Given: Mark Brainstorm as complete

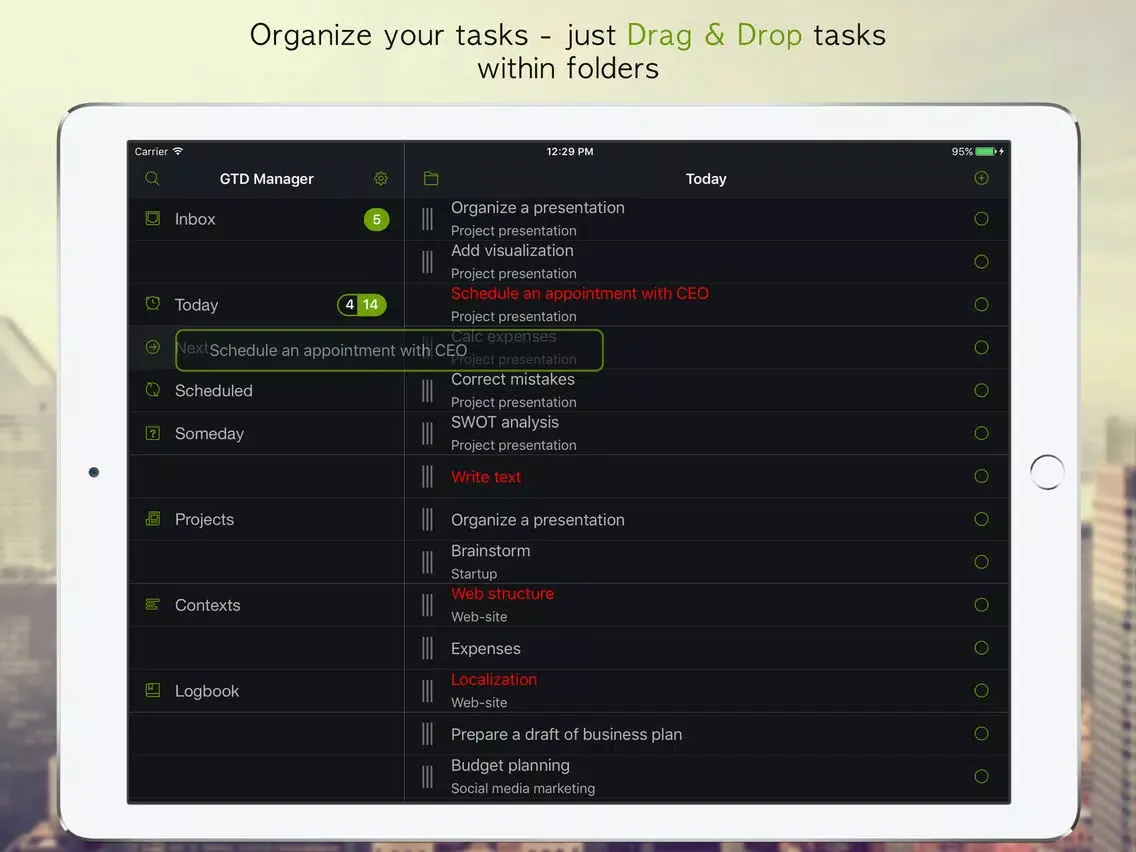Looking at the screenshot, I should [982, 562].
